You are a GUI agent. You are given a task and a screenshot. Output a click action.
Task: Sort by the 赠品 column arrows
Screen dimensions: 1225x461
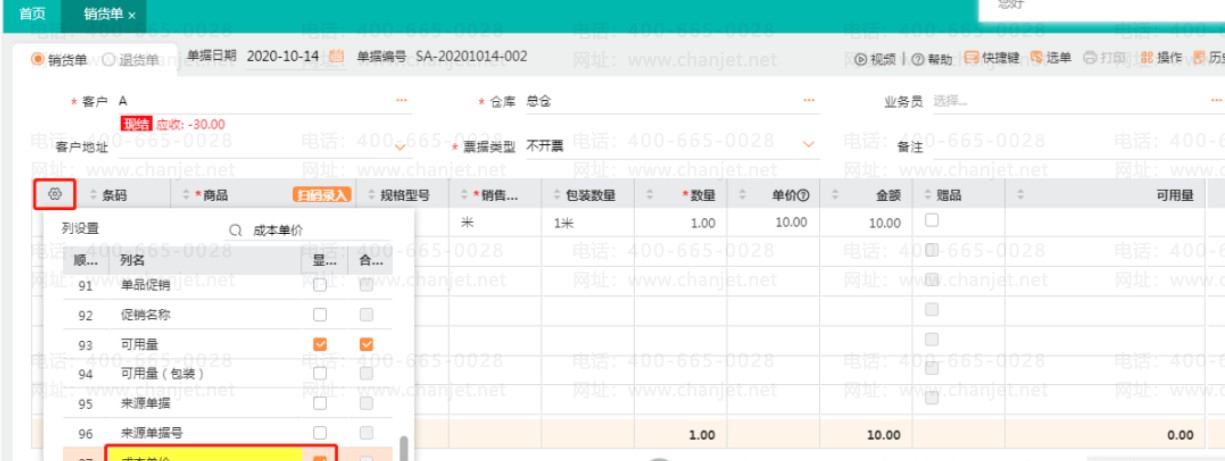[928, 196]
